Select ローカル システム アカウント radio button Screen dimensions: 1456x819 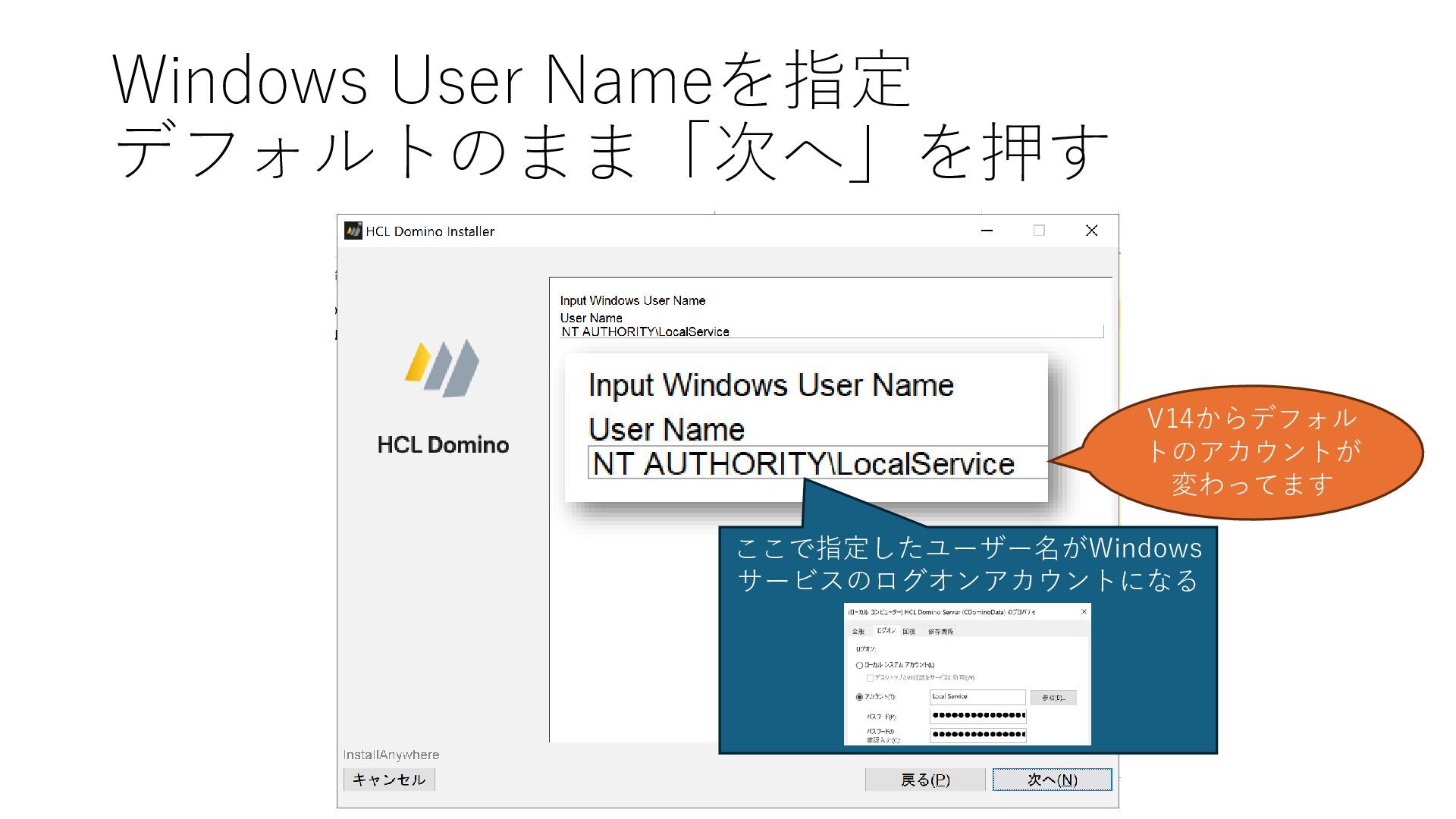859,665
